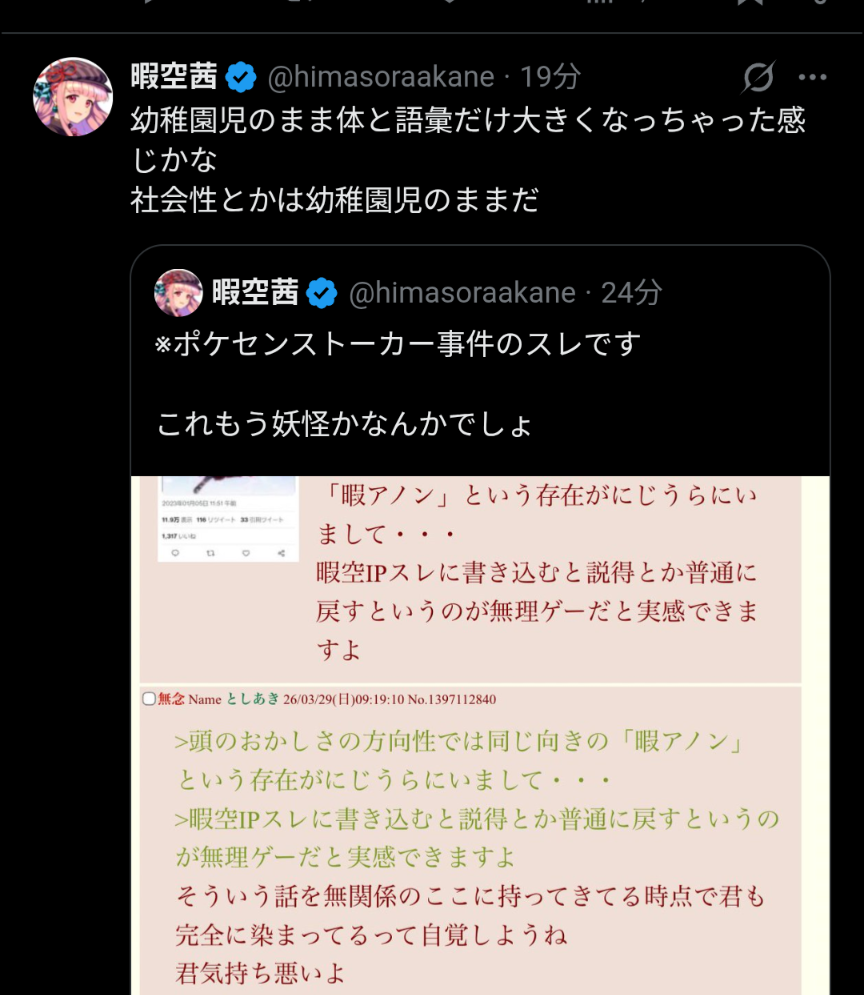This screenshot has width=864, height=995.
Task: Tap the small avatar in quoted post
Action: coord(178,293)
